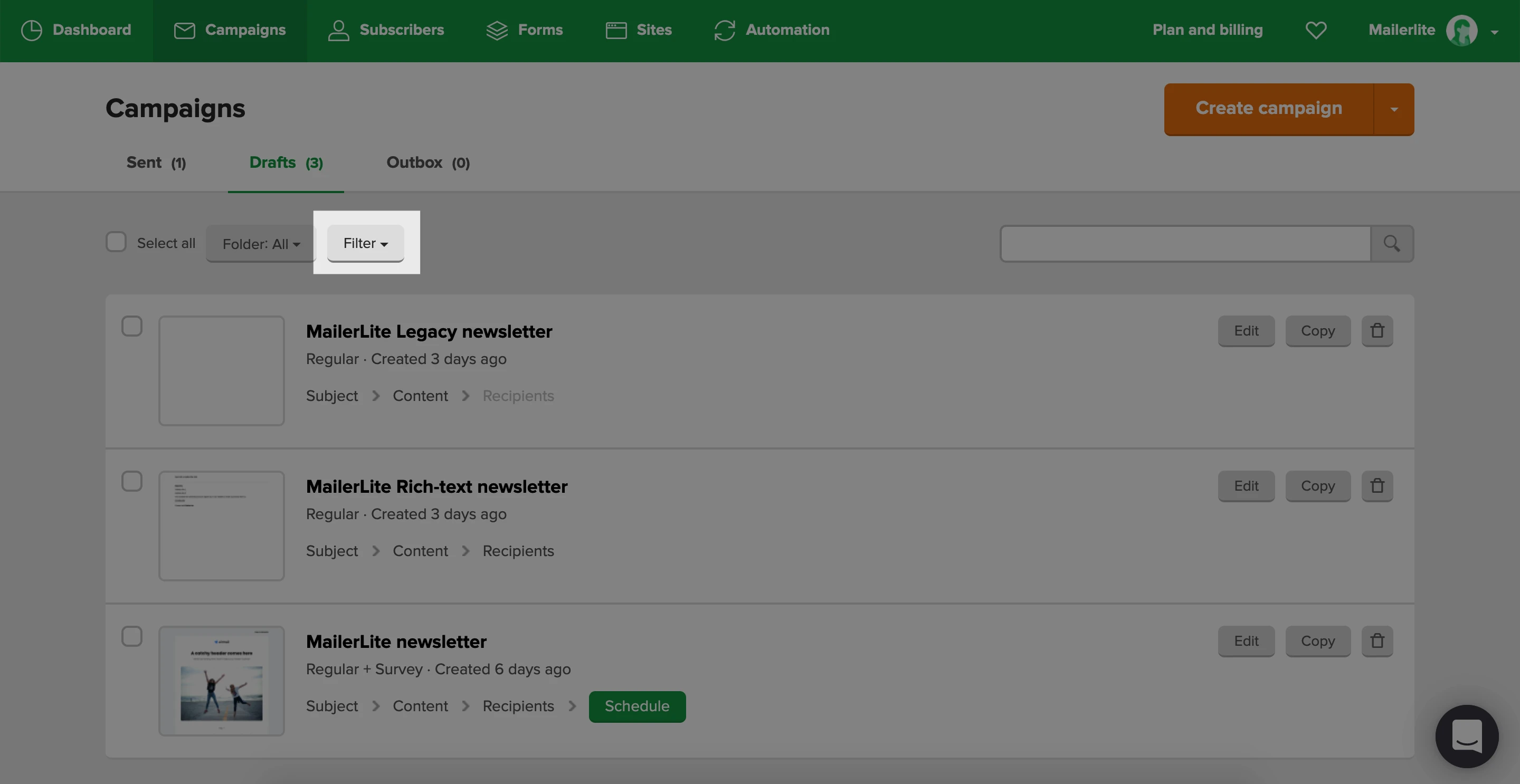Image resolution: width=1520 pixels, height=784 pixels.
Task: Click the Campaigns envelope icon
Action: coord(184,30)
